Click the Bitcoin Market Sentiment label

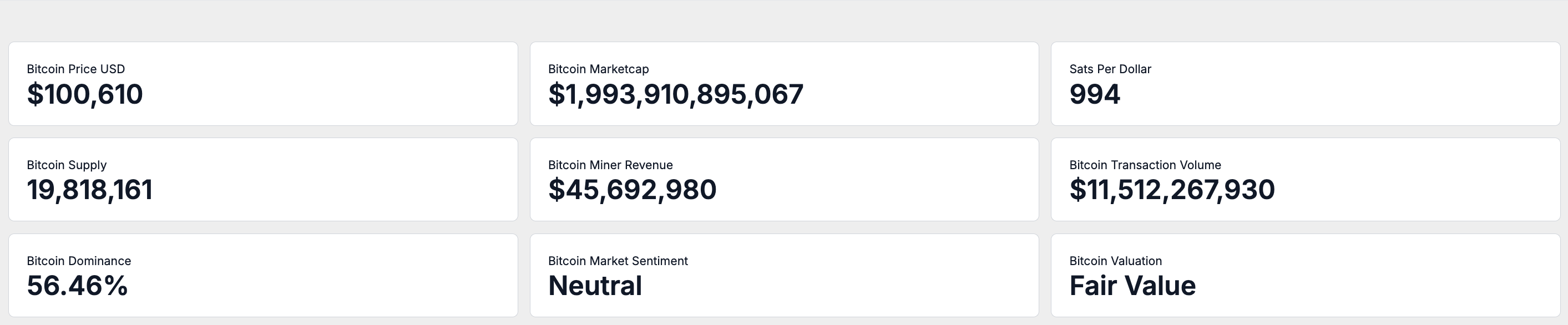618,261
